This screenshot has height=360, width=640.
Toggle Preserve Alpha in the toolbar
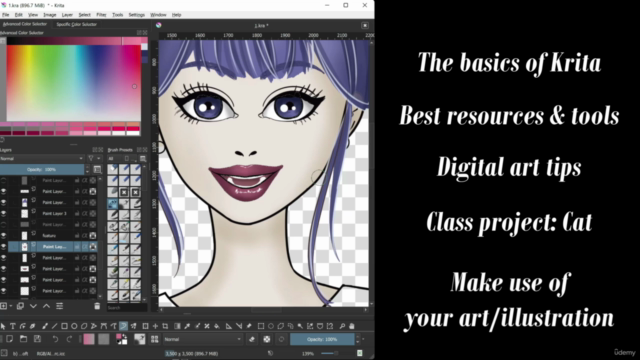pos(267,339)
